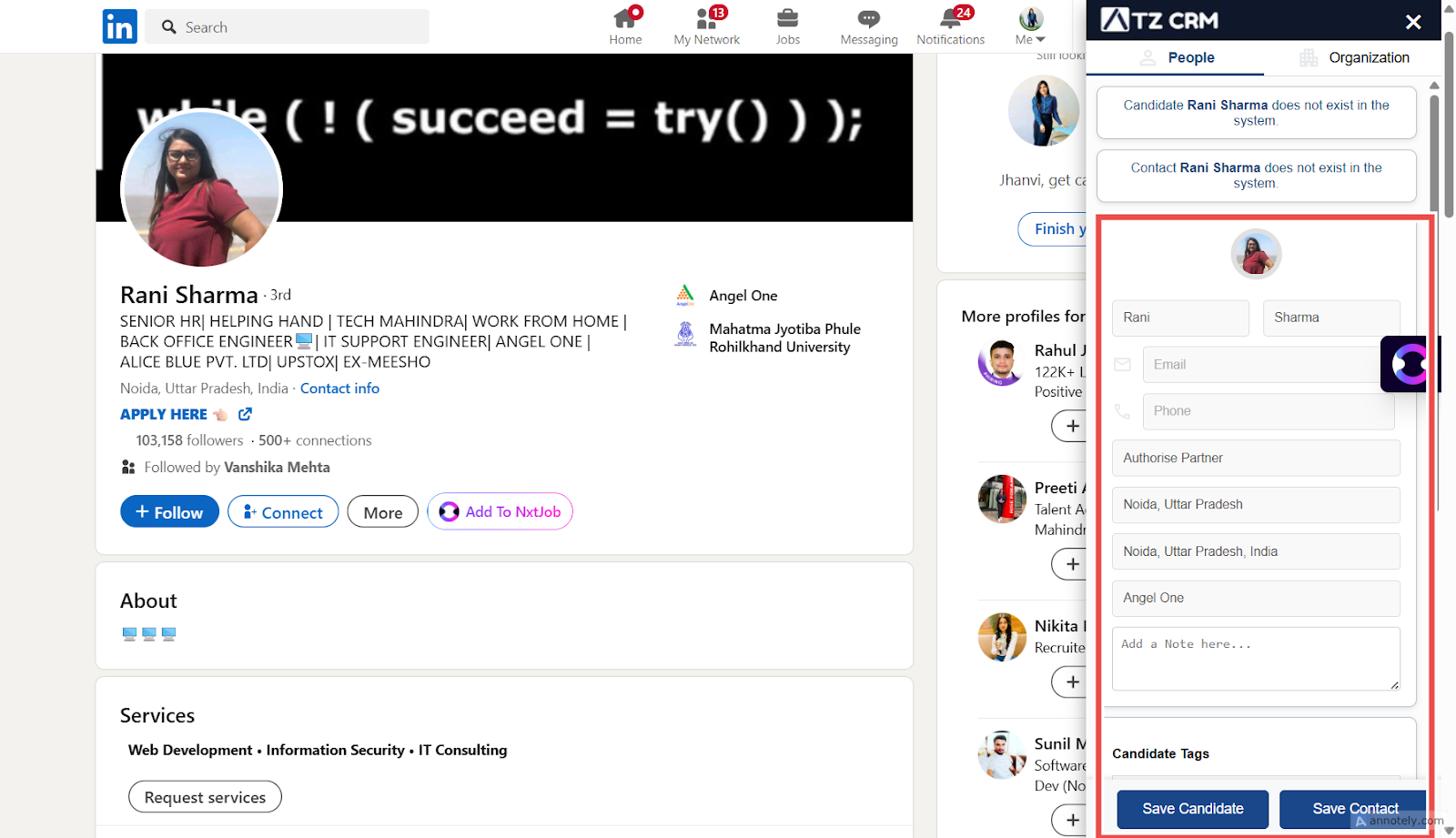Open Angel One company link
The width and height of the screenshot is (1456, 838).
click(x=743, y=296)
